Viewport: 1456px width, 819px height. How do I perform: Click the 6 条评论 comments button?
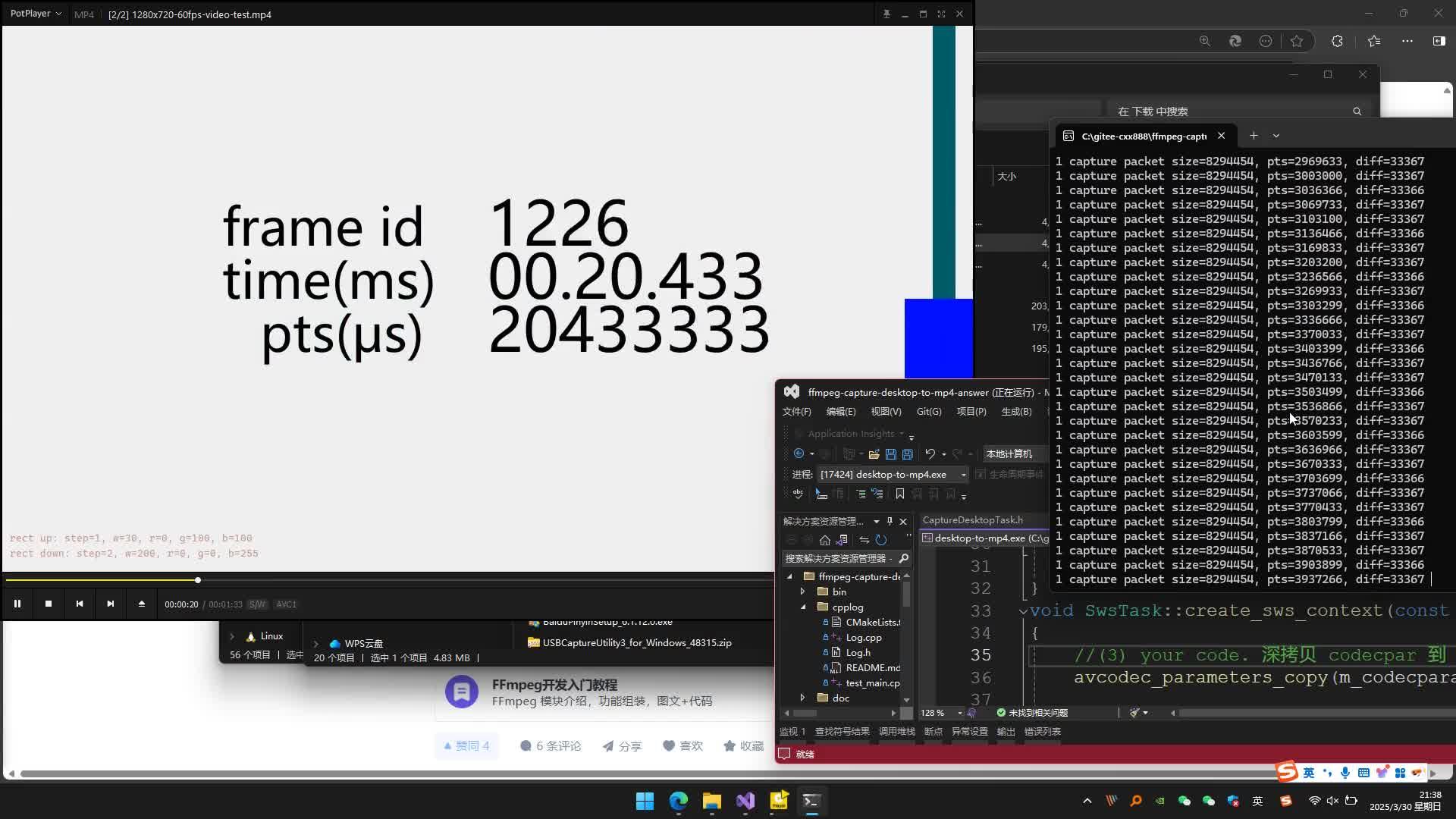point(551,746)
